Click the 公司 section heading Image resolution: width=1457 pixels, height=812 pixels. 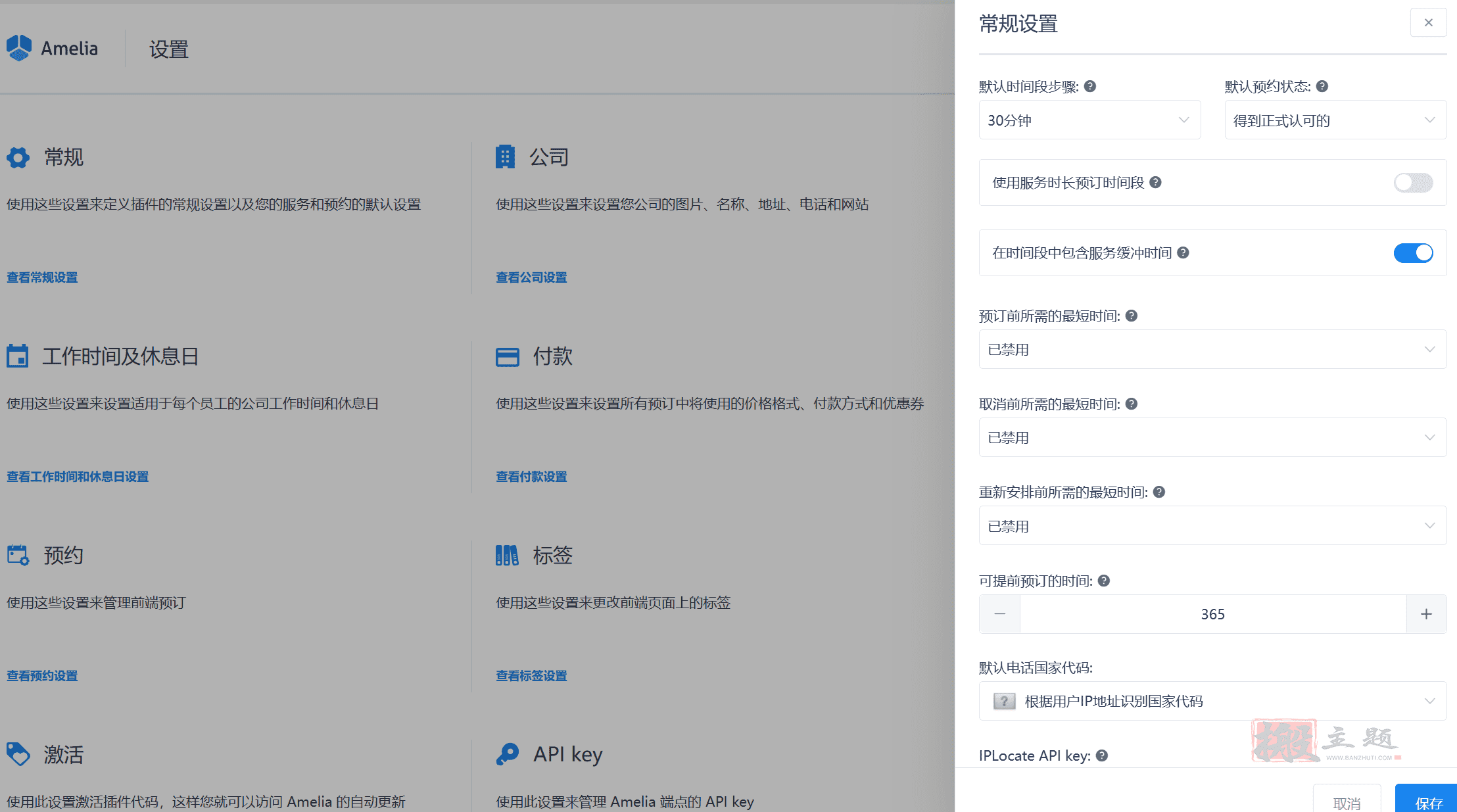[549, 157]
